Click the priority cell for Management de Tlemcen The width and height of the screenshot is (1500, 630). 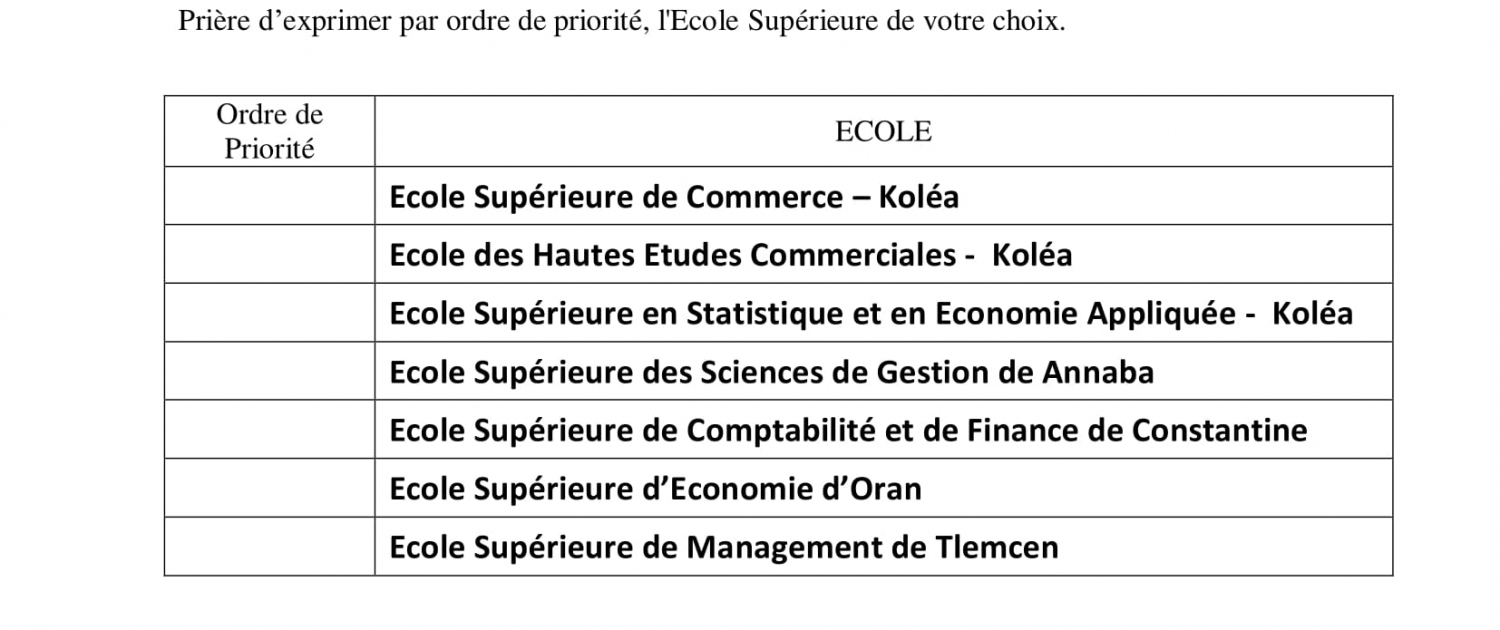(269, 547)
